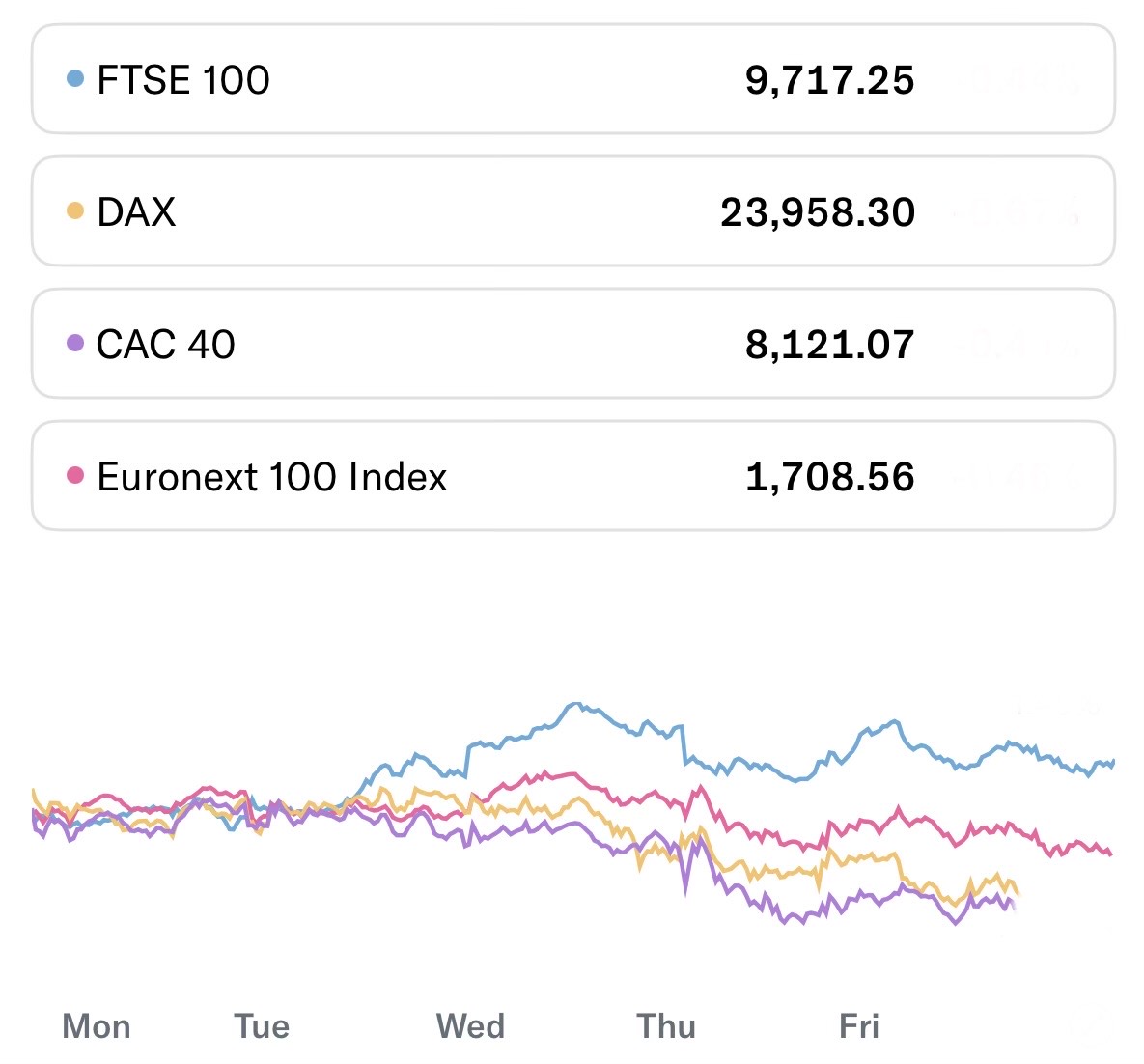Viewport: 1144px width, 1064px height.
Task: Click the purple dot beside CAC 40
Action: click(x=75, y=343)
